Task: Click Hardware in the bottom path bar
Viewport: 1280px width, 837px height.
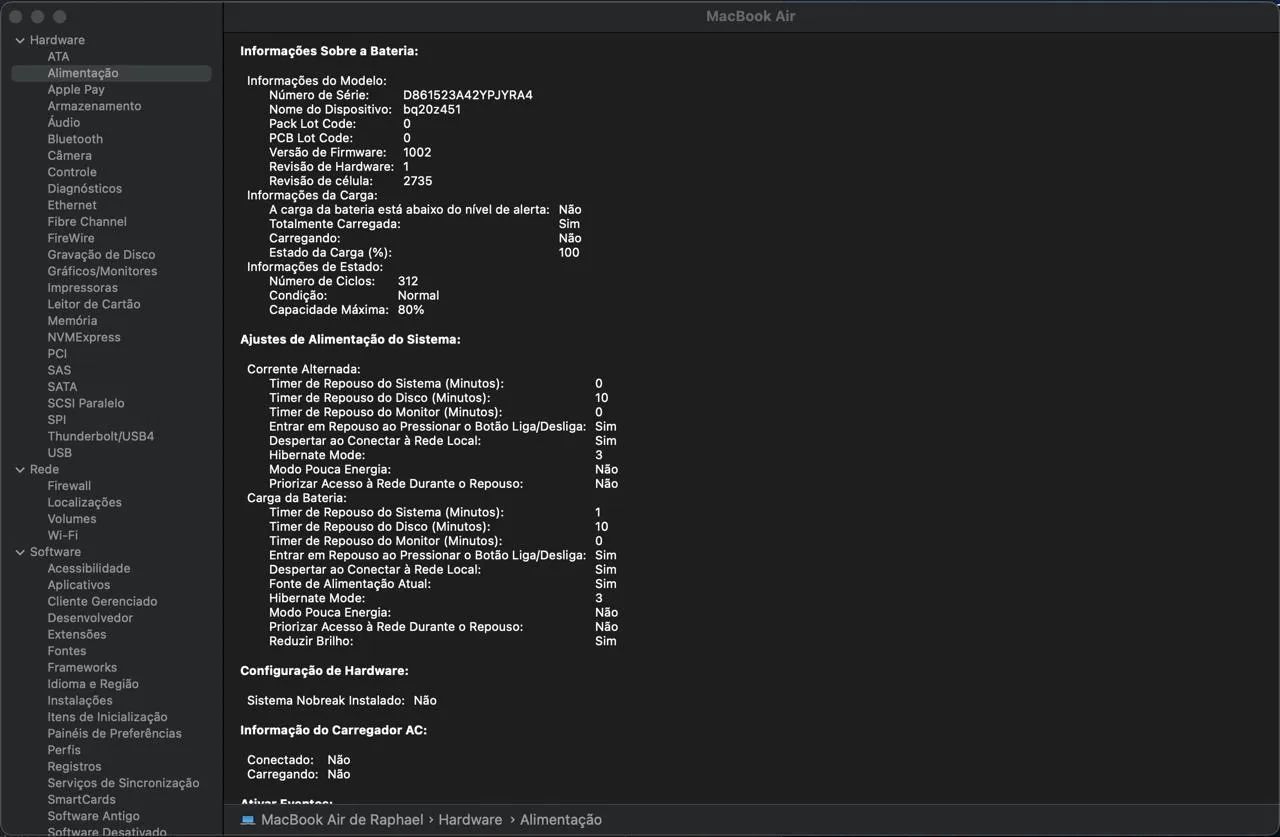Action: point(470,820)
